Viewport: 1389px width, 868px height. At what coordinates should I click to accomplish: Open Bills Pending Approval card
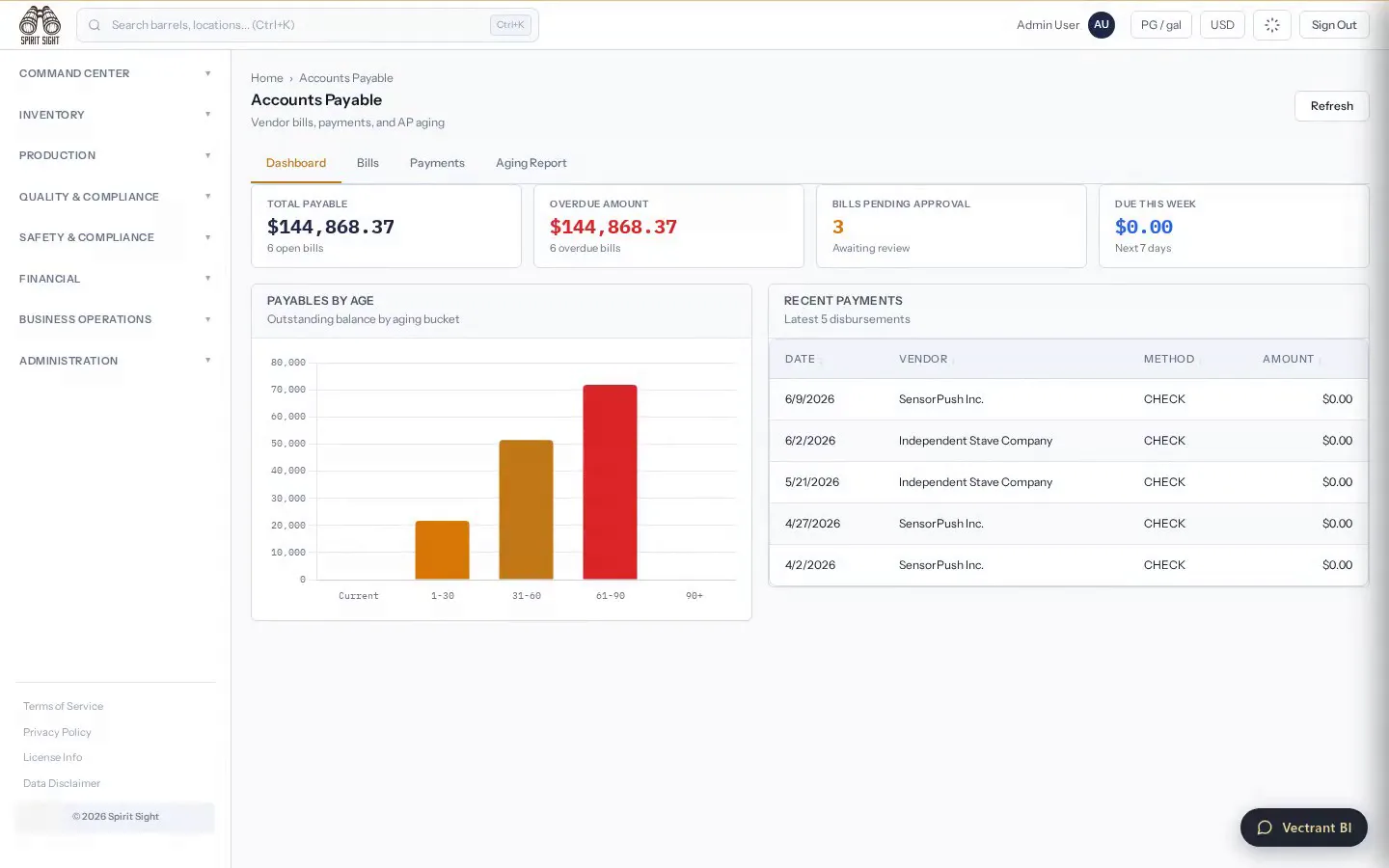pos(951,226)
